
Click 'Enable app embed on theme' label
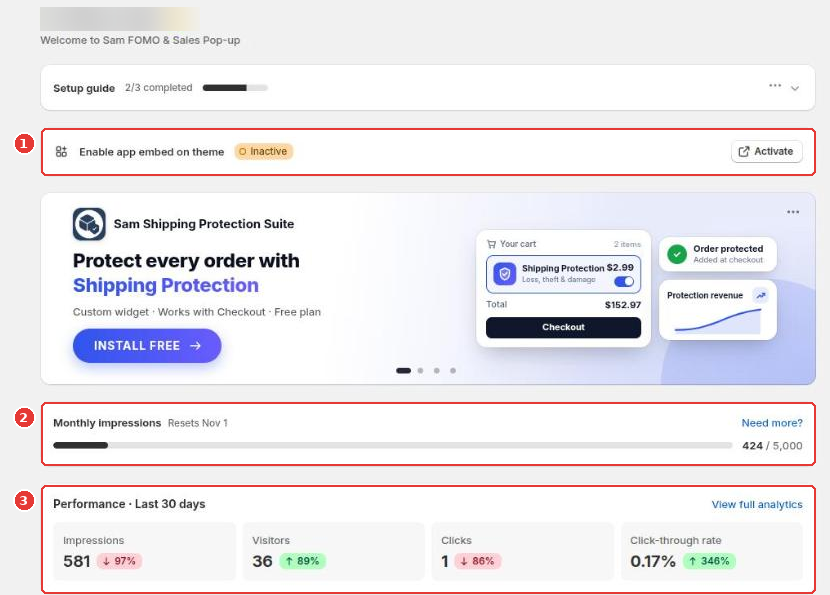click(x=151, y=152)
